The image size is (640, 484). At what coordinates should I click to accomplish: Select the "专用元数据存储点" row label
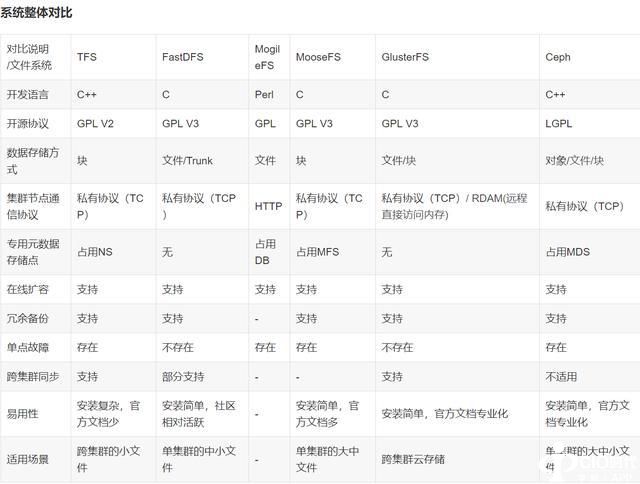(x=33, y=252)
